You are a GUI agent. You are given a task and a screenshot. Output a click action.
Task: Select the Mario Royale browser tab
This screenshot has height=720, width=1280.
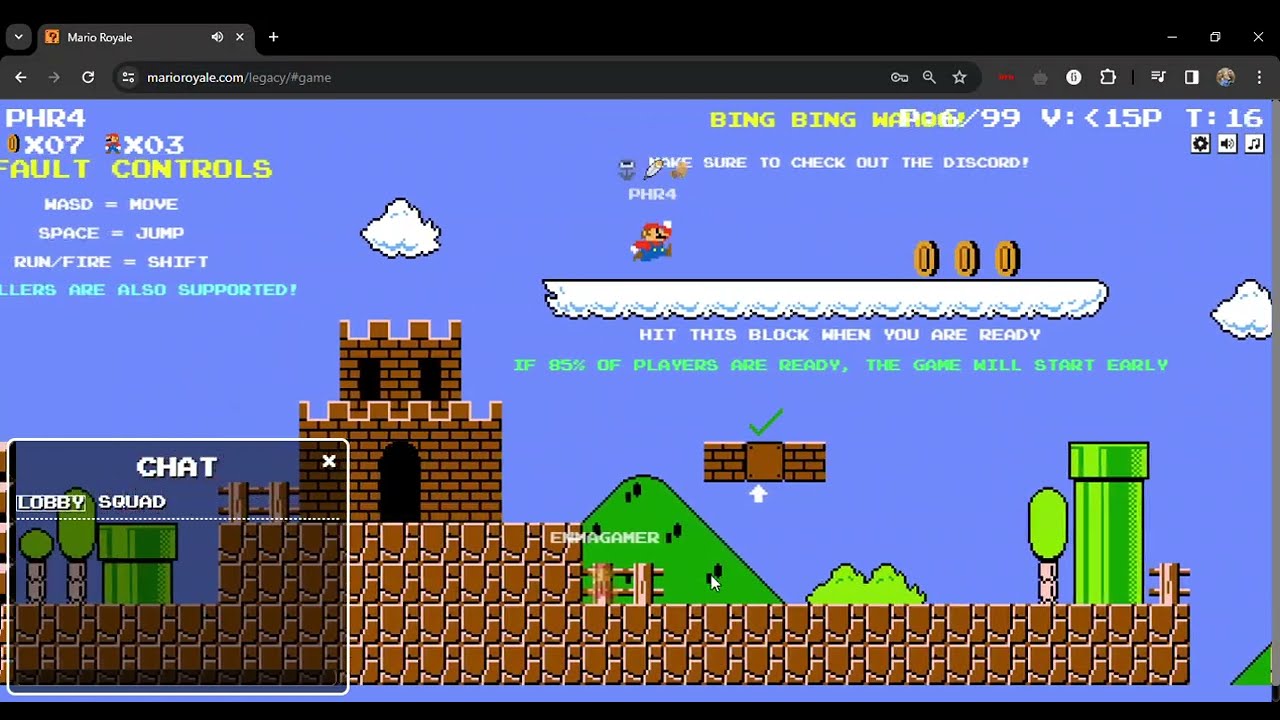(145, 37)
